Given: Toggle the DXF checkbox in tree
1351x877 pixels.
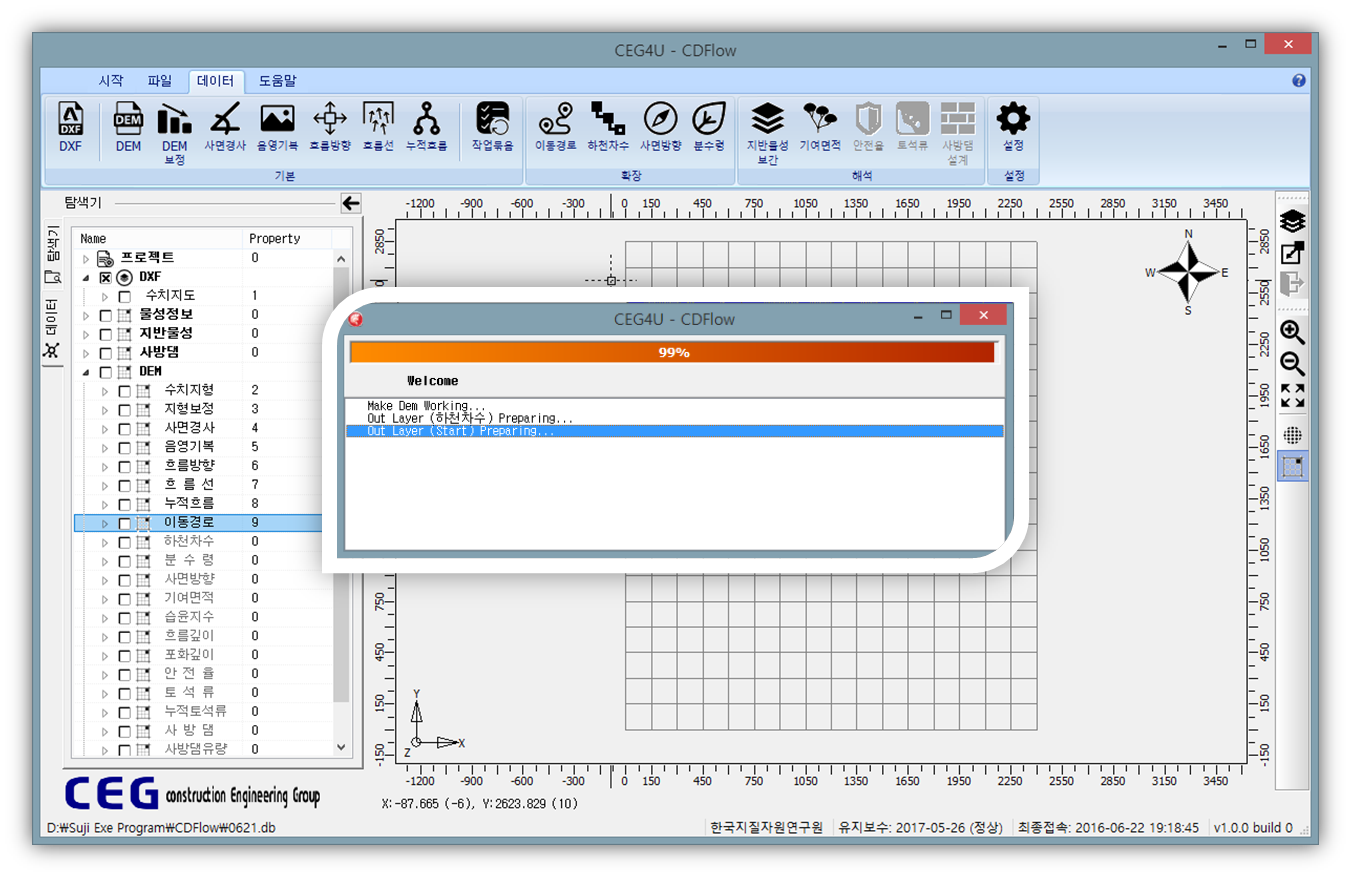Looking at the screenshot, I should (x=105, y=277).
